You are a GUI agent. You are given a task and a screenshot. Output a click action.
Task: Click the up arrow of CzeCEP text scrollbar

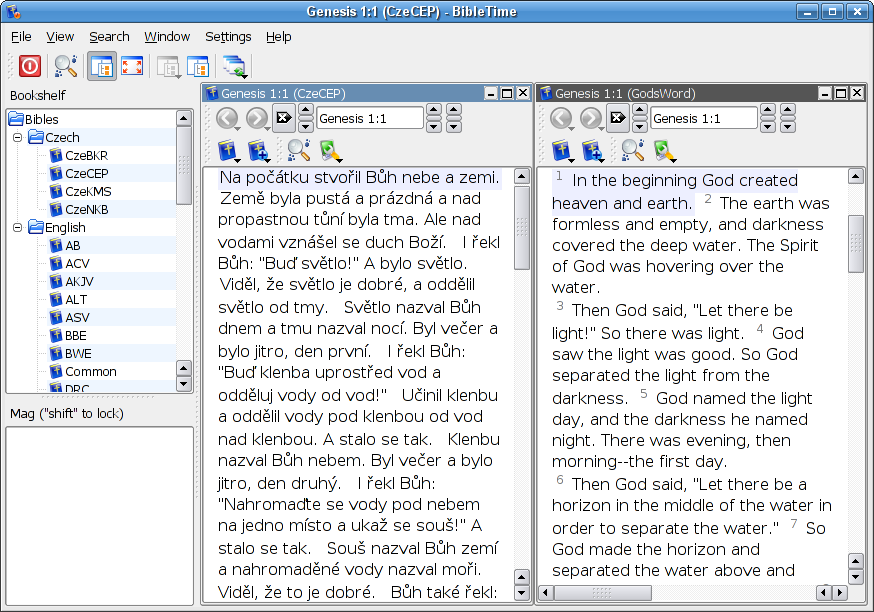click(x=521, y=177)
